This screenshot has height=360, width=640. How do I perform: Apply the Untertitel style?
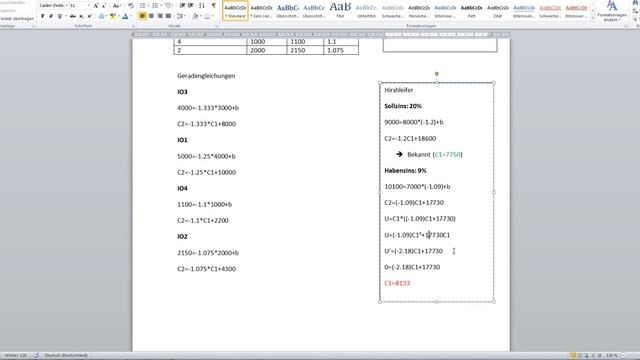(x=366, y=10)
